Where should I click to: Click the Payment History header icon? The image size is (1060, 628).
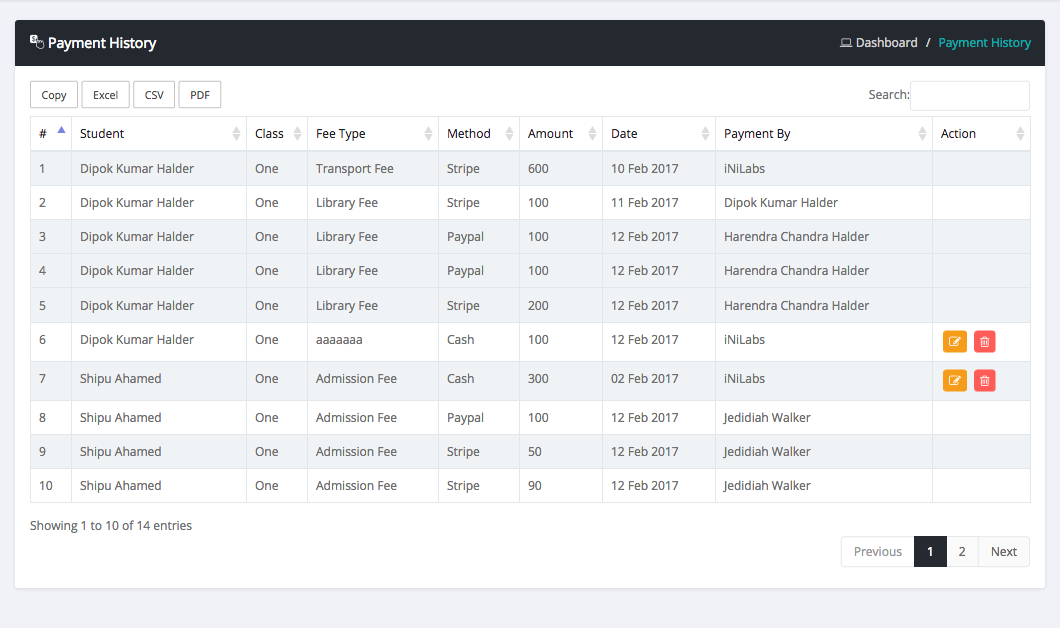coord(37,42)
